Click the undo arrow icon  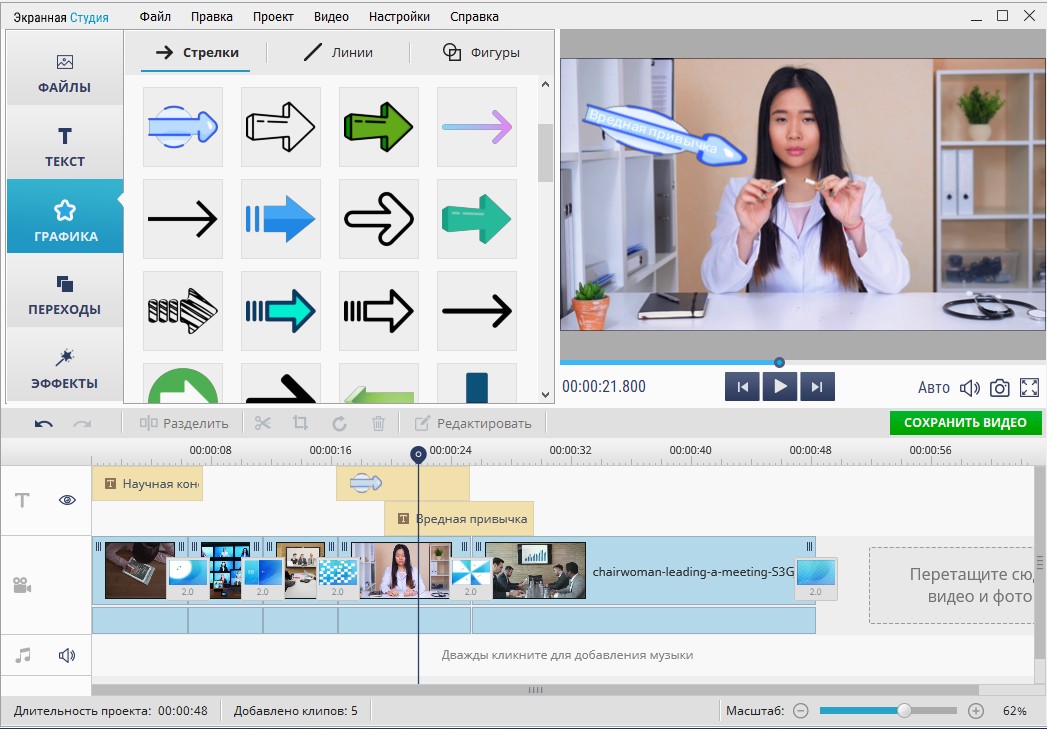tap(44, 424)
